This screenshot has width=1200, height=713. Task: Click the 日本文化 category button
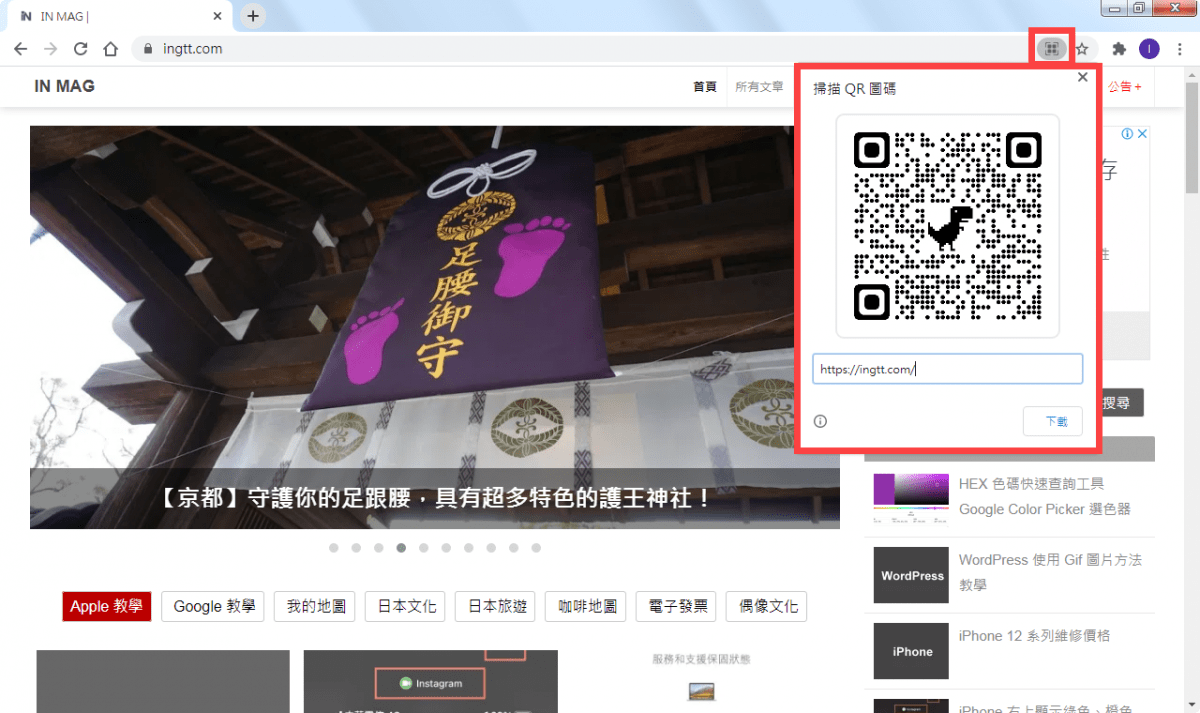click(406, 606)
